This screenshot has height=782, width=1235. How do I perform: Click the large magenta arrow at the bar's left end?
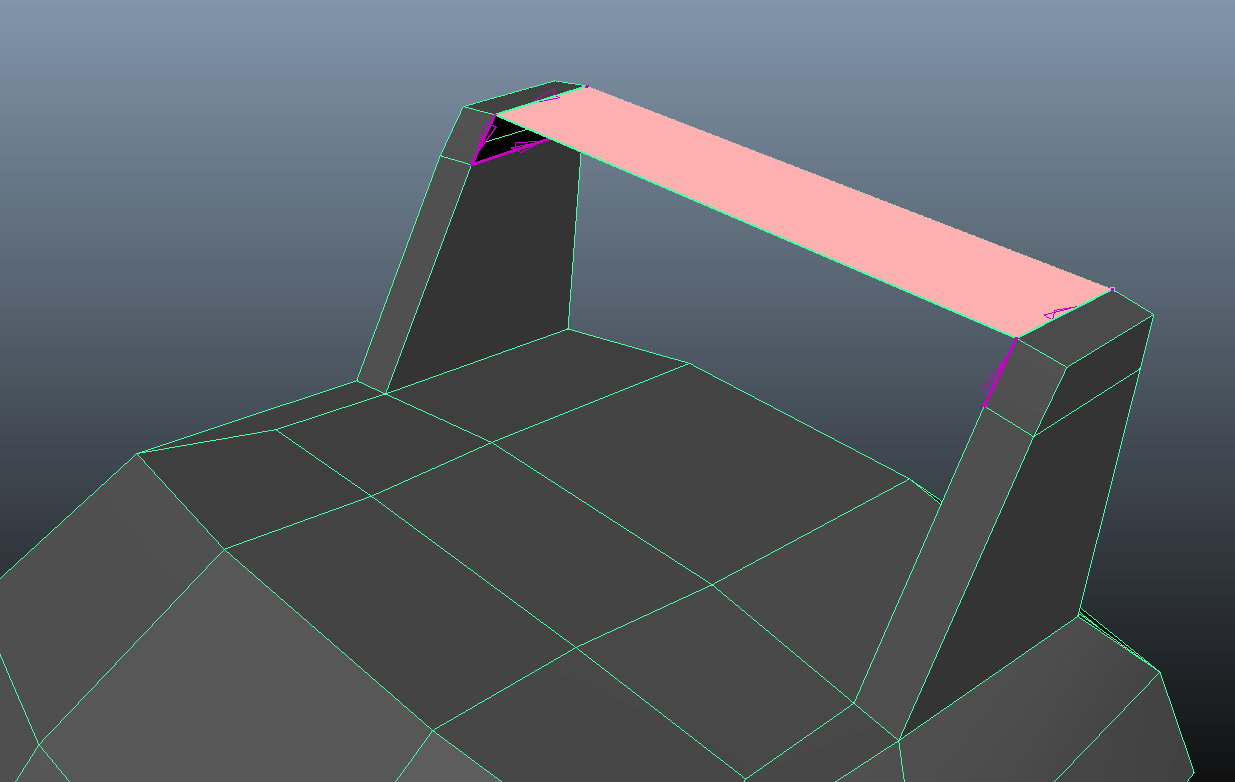520,148
